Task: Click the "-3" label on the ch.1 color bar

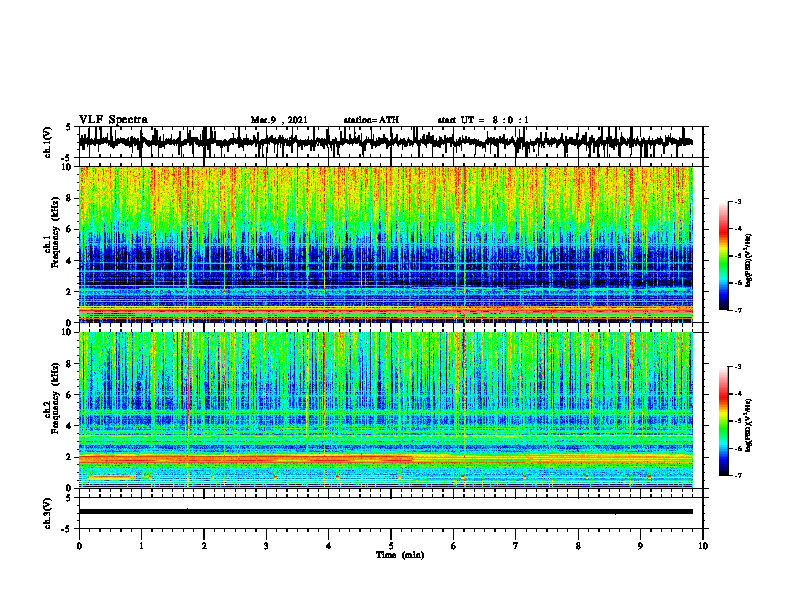Action: point(738,201)
